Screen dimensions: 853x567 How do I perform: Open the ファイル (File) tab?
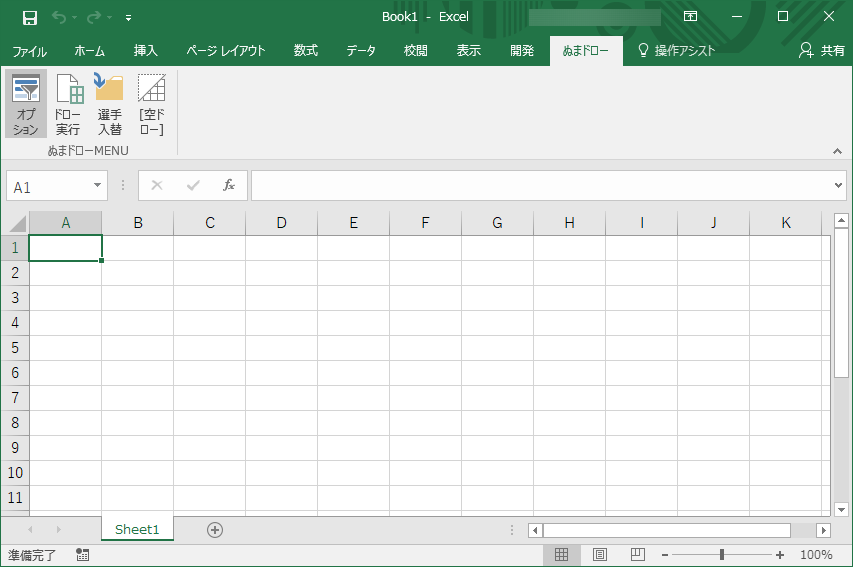pos(29,51)
